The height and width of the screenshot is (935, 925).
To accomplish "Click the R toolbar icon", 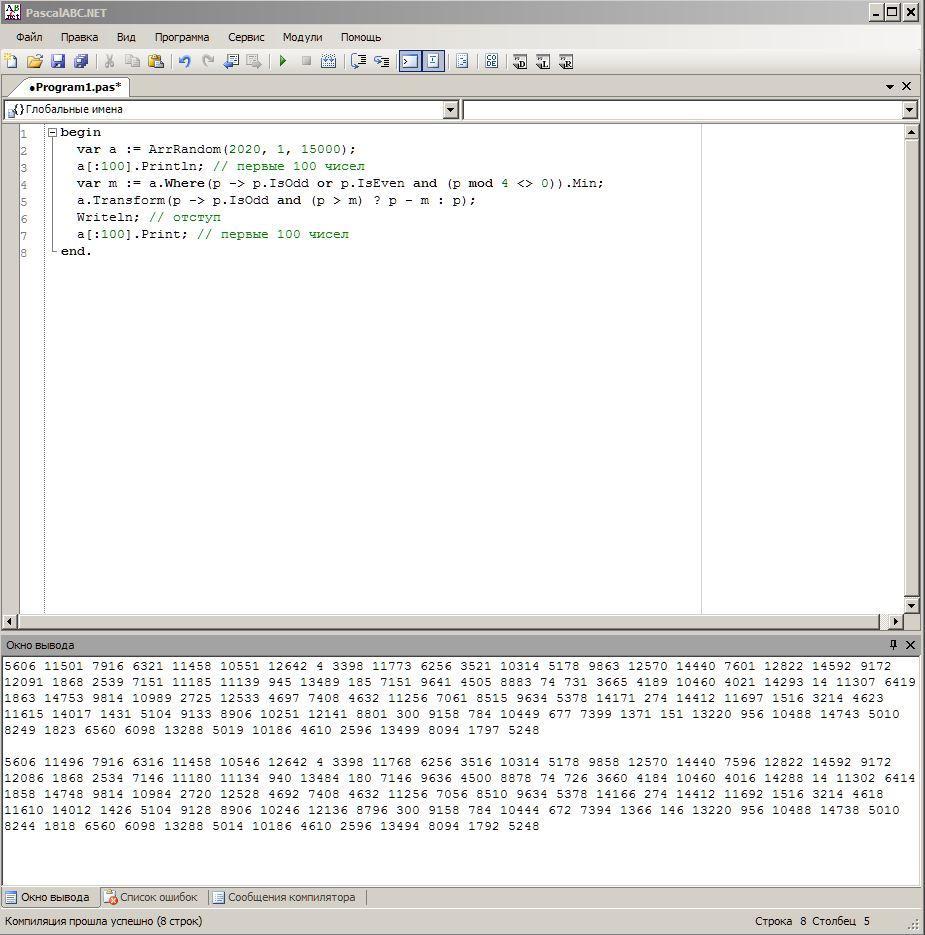I will click(x=566, y=61).
